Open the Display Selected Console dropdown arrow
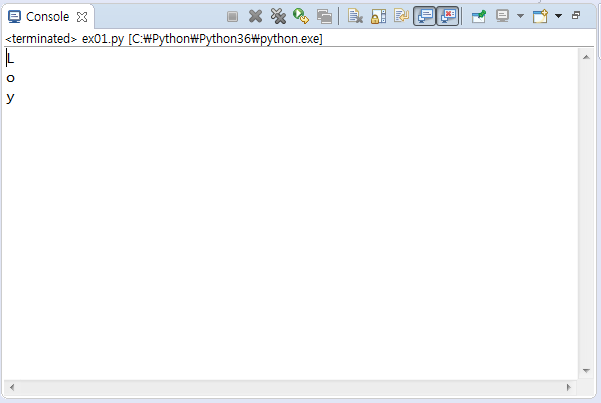Image resolution: width=601 pixels, height=403 pixels. coord(520,16)
